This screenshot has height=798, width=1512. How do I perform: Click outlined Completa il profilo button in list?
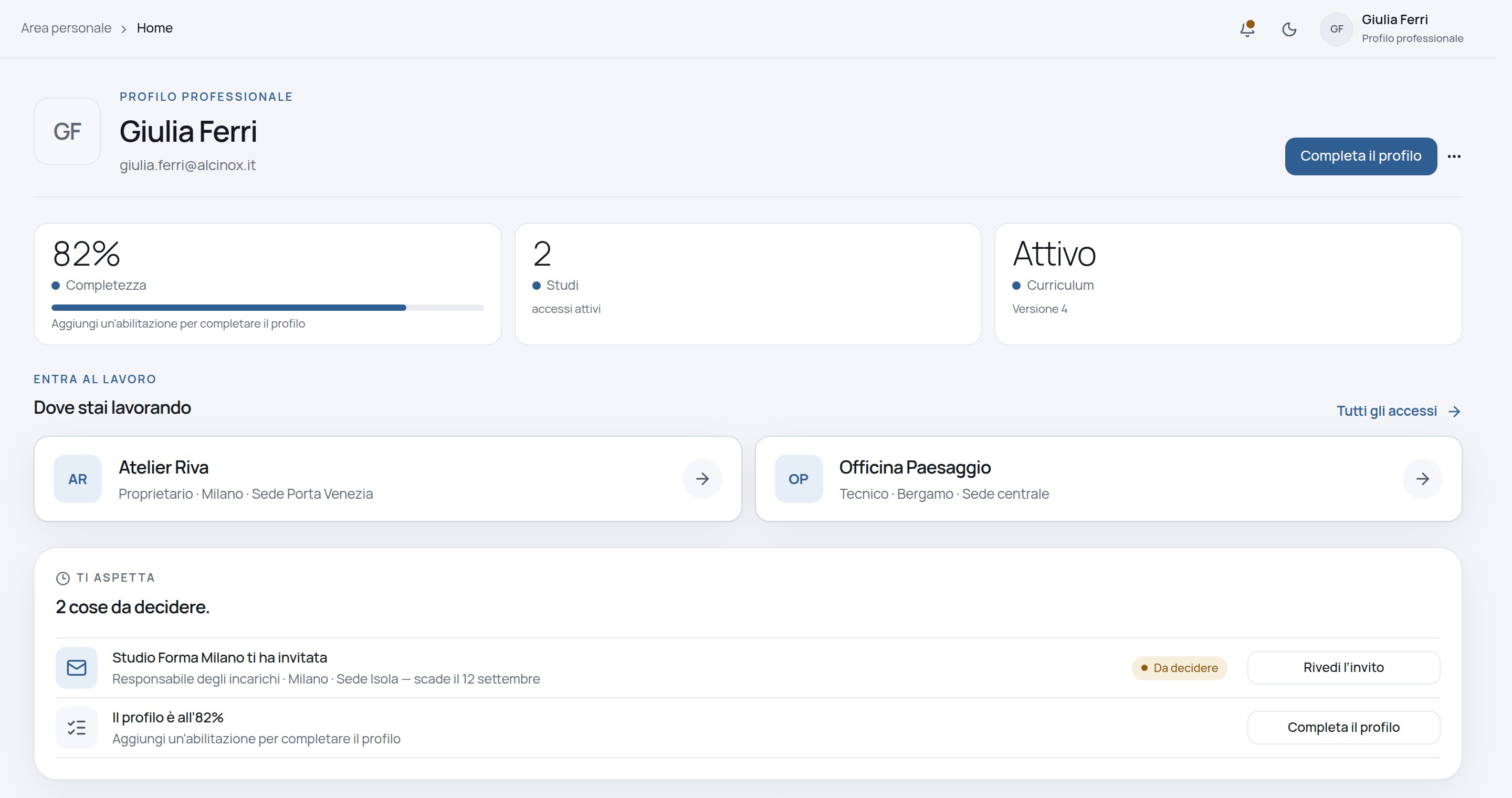(x=1343, y=728)
